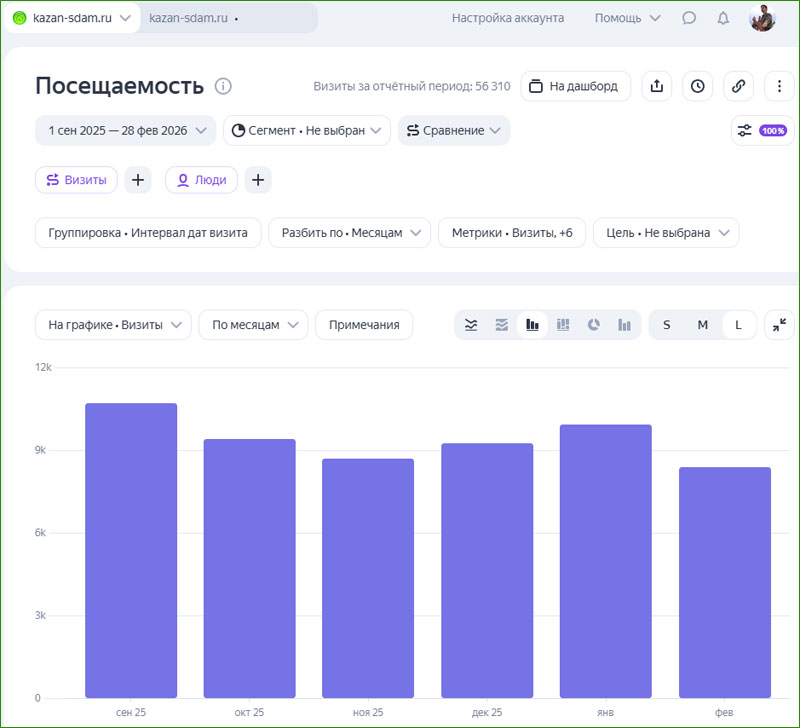Open the chat messages icon
The width and height of the screenshot is (800, 728).
pos(689,18)
